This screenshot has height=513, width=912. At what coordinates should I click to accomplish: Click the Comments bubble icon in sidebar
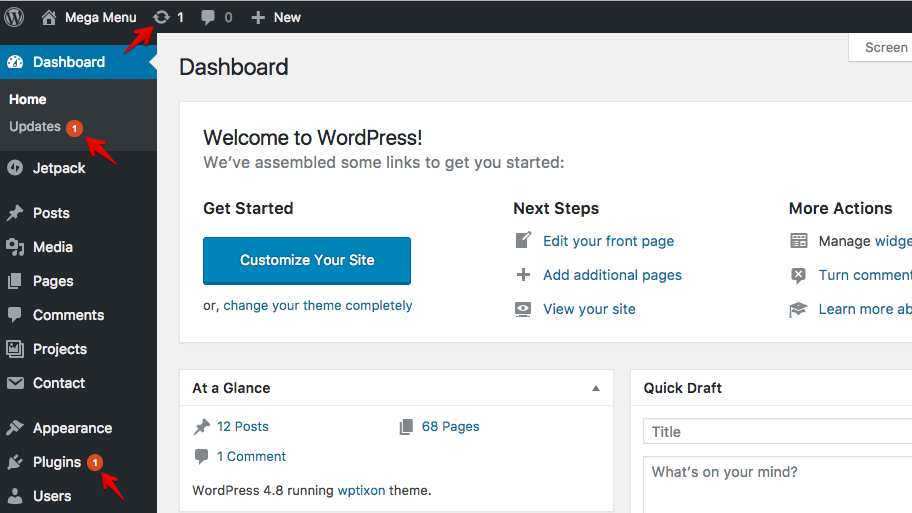coord(15,315)
